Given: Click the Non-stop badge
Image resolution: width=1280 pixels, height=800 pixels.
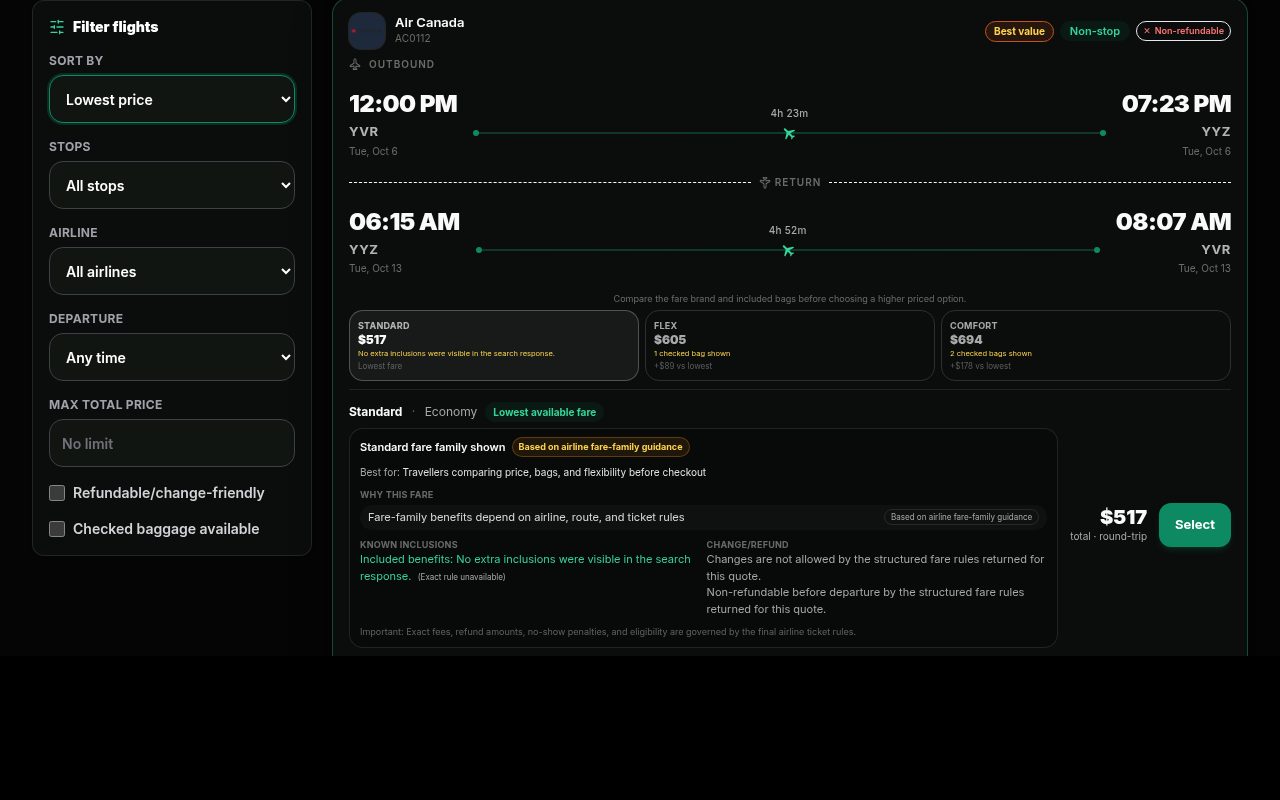Looking at the screenshot, I should (1095, 31).
